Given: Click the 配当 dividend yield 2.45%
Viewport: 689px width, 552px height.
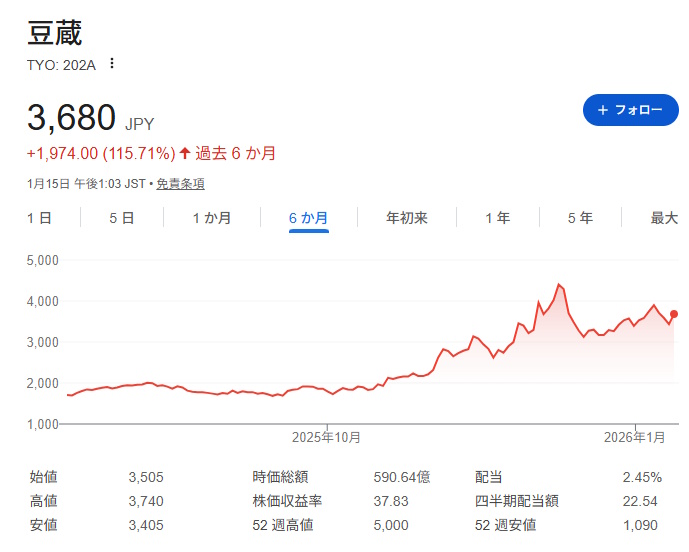Looking at the screenshot, I should tap(642, 477).
